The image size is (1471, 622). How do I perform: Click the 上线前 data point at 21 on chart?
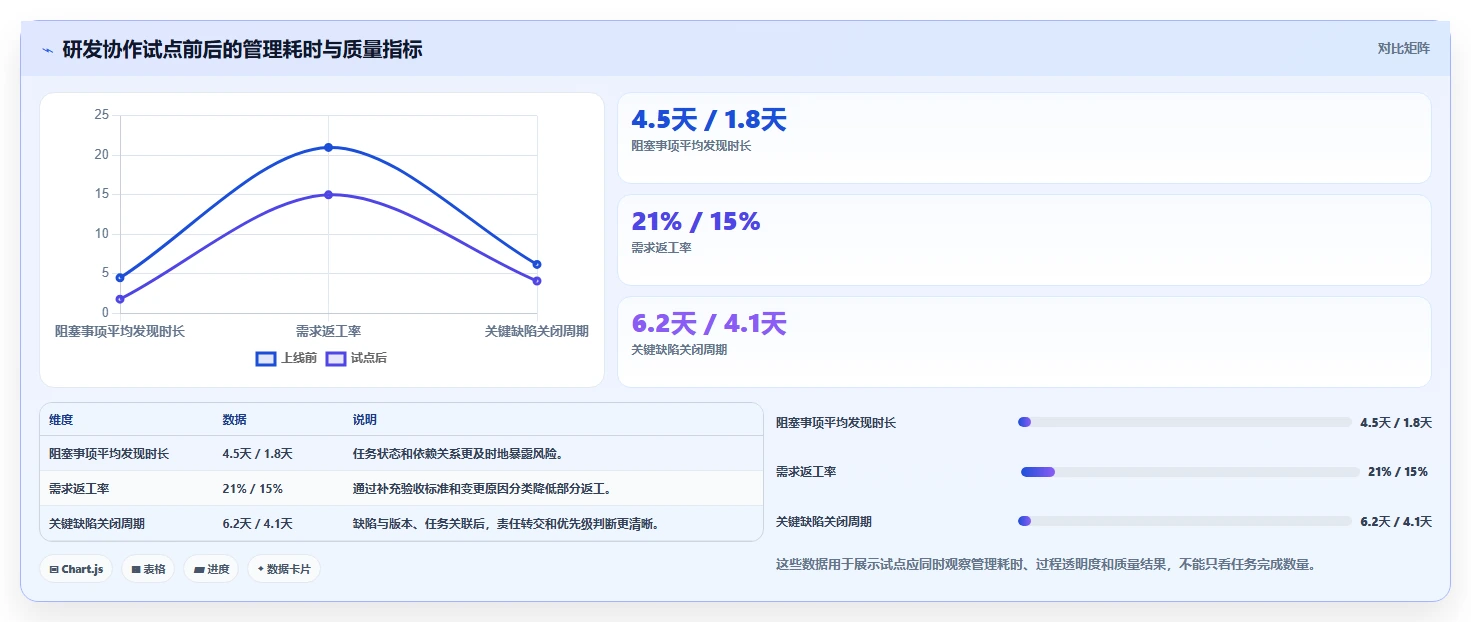(328, 147)
